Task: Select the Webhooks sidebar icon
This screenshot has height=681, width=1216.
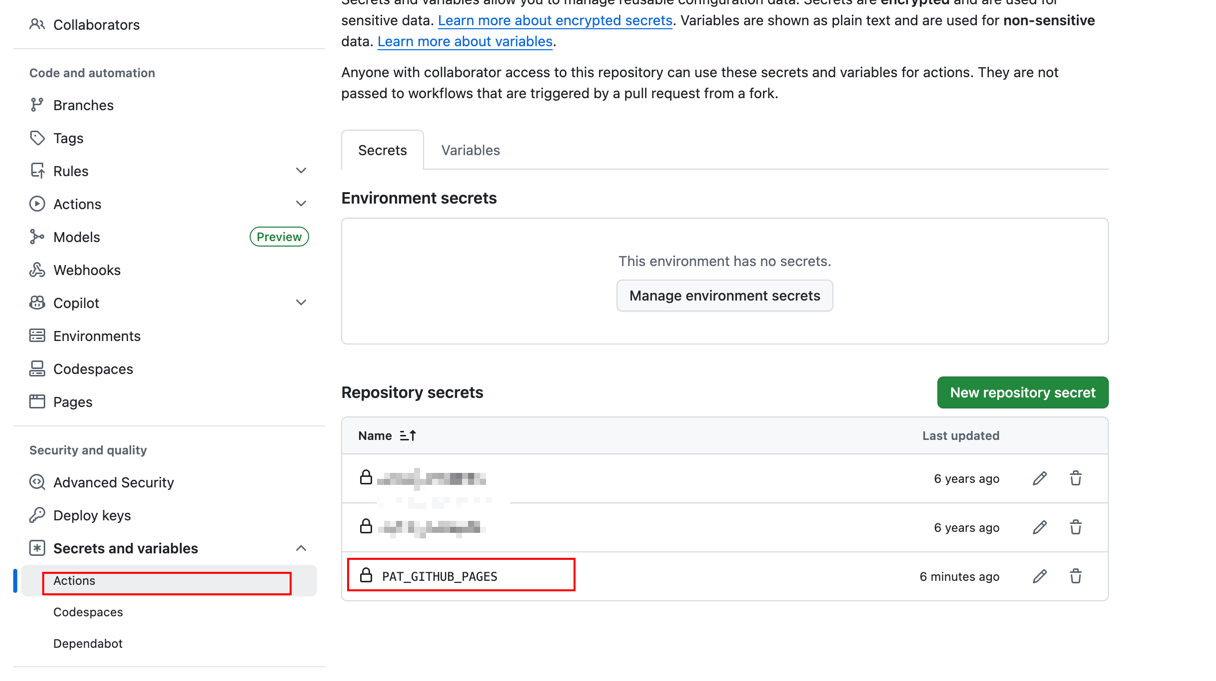Action: point(35,270)
